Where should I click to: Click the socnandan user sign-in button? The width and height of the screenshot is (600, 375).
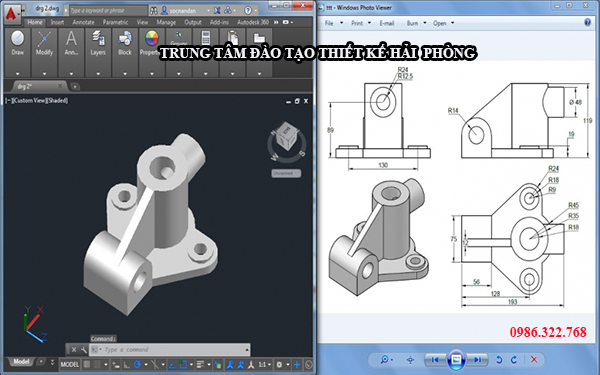(x=183, y=10)
